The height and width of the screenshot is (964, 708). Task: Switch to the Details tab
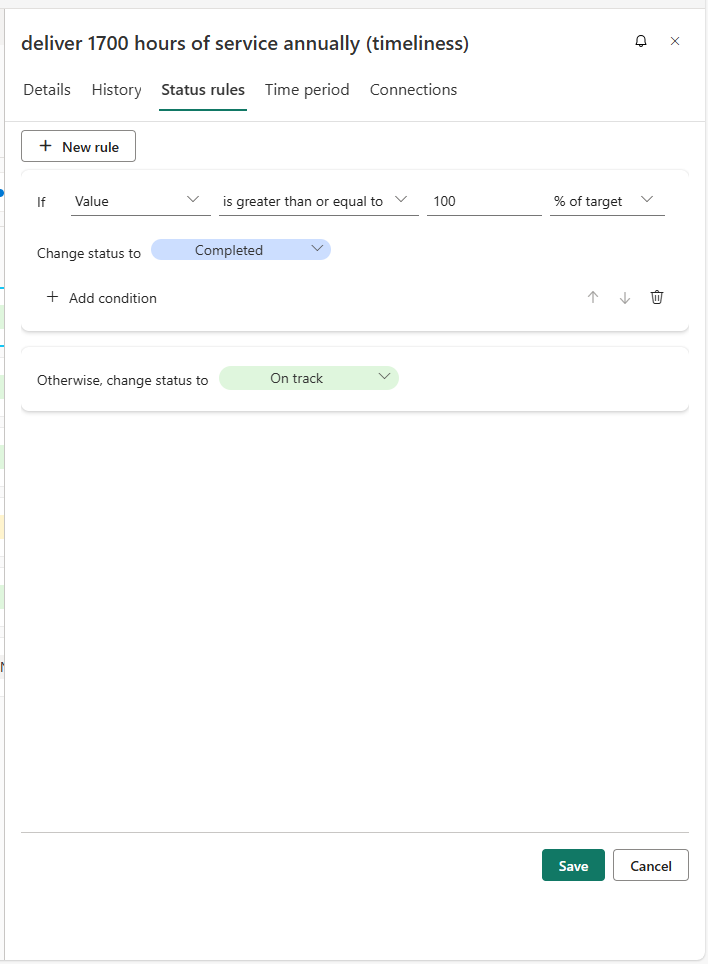46,89
